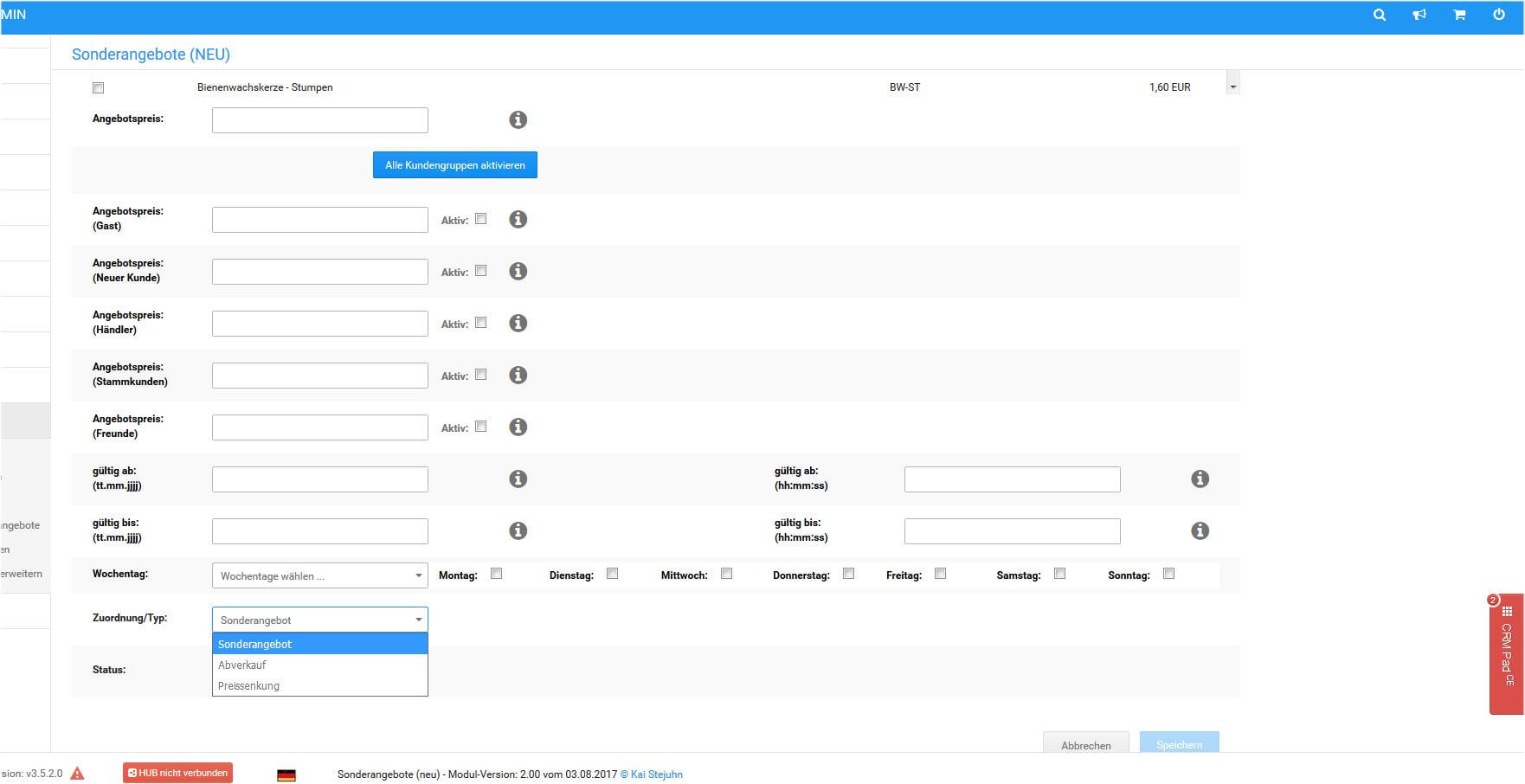1525x784 pixels.
Task: Select the Bienenwachskerze - Stumpen product checkbox
Action: coord(98,88)
